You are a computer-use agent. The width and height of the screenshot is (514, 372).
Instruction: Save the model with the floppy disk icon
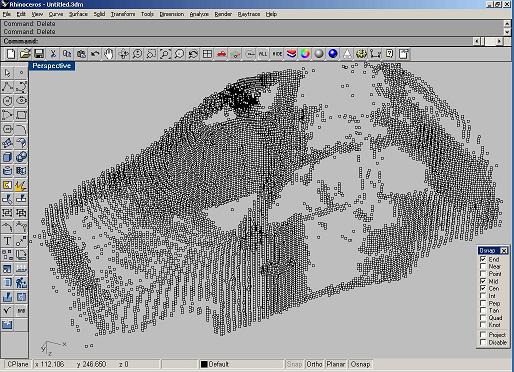(x=39, y=54)
